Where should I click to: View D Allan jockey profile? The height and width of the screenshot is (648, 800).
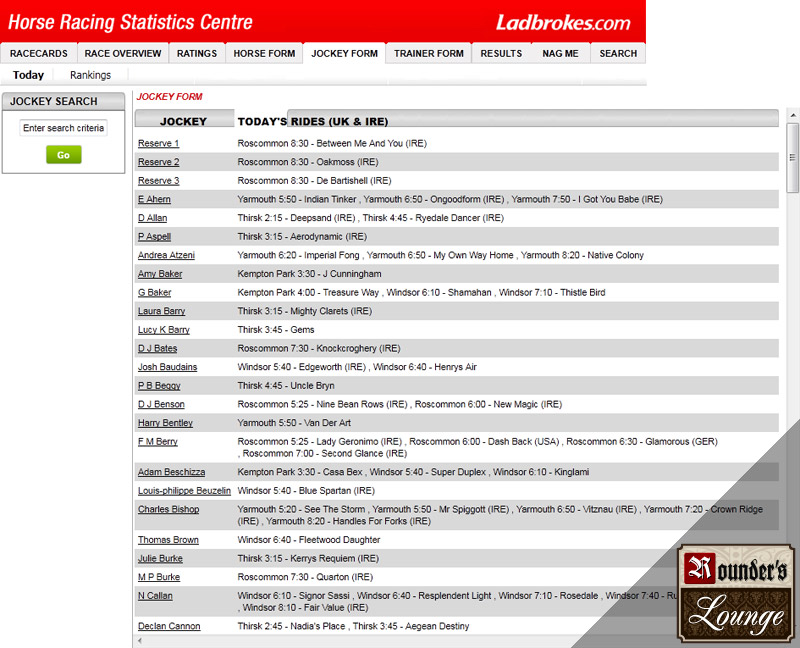153,218
